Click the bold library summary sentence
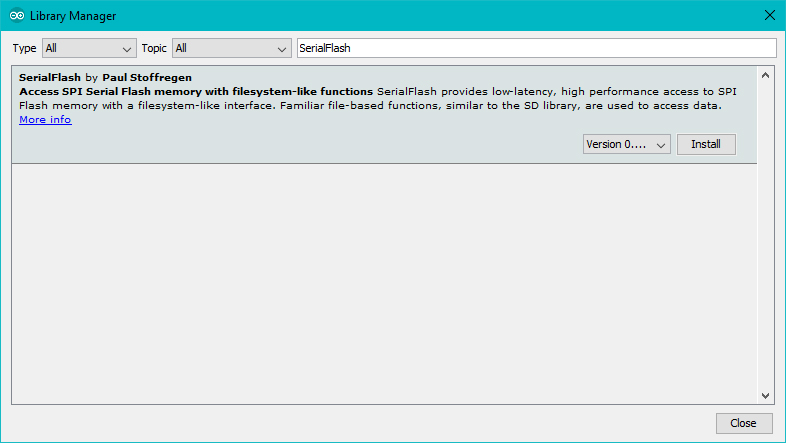The height and width of the screenshot is (443, 786). pyautogui.click(x=196, y=92)
